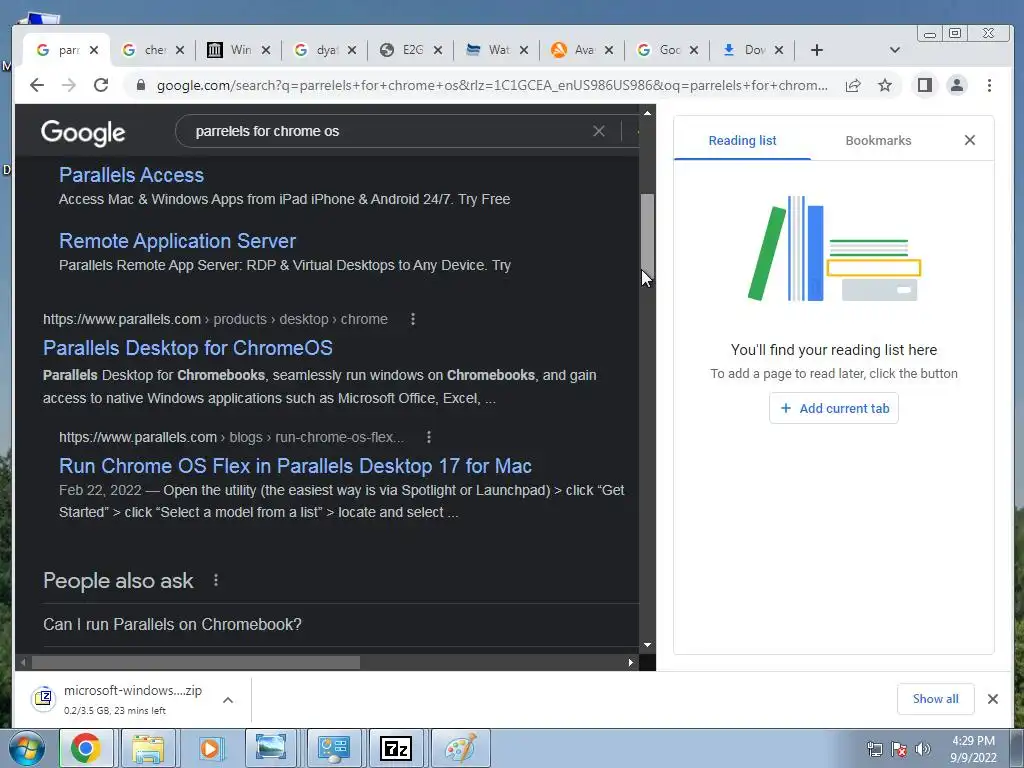Switch to the 'Goo' Google tab
Screen dimensions: 1024x768
(x=667, y=50)
